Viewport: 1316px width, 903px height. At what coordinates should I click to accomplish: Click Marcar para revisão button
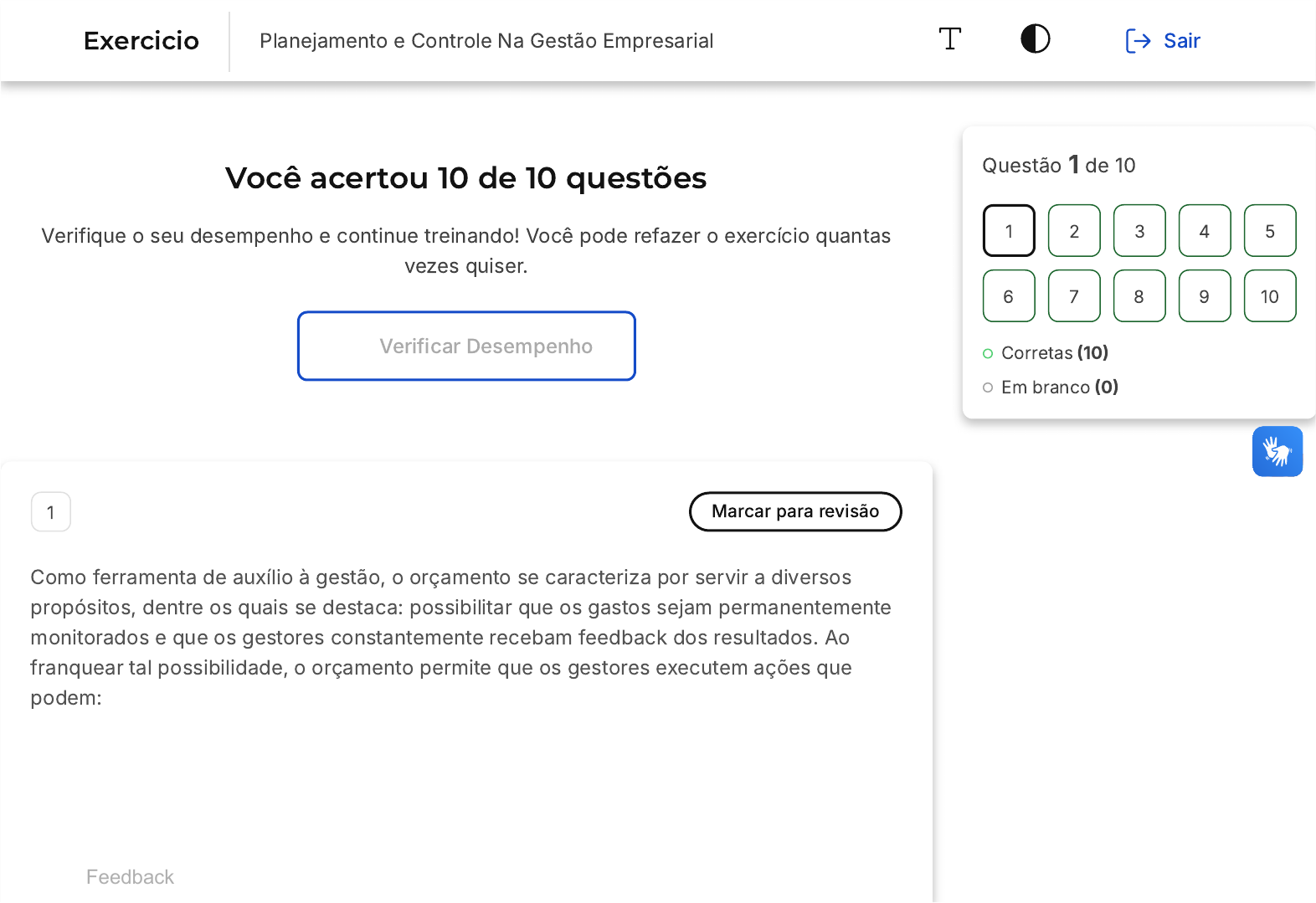794,511
